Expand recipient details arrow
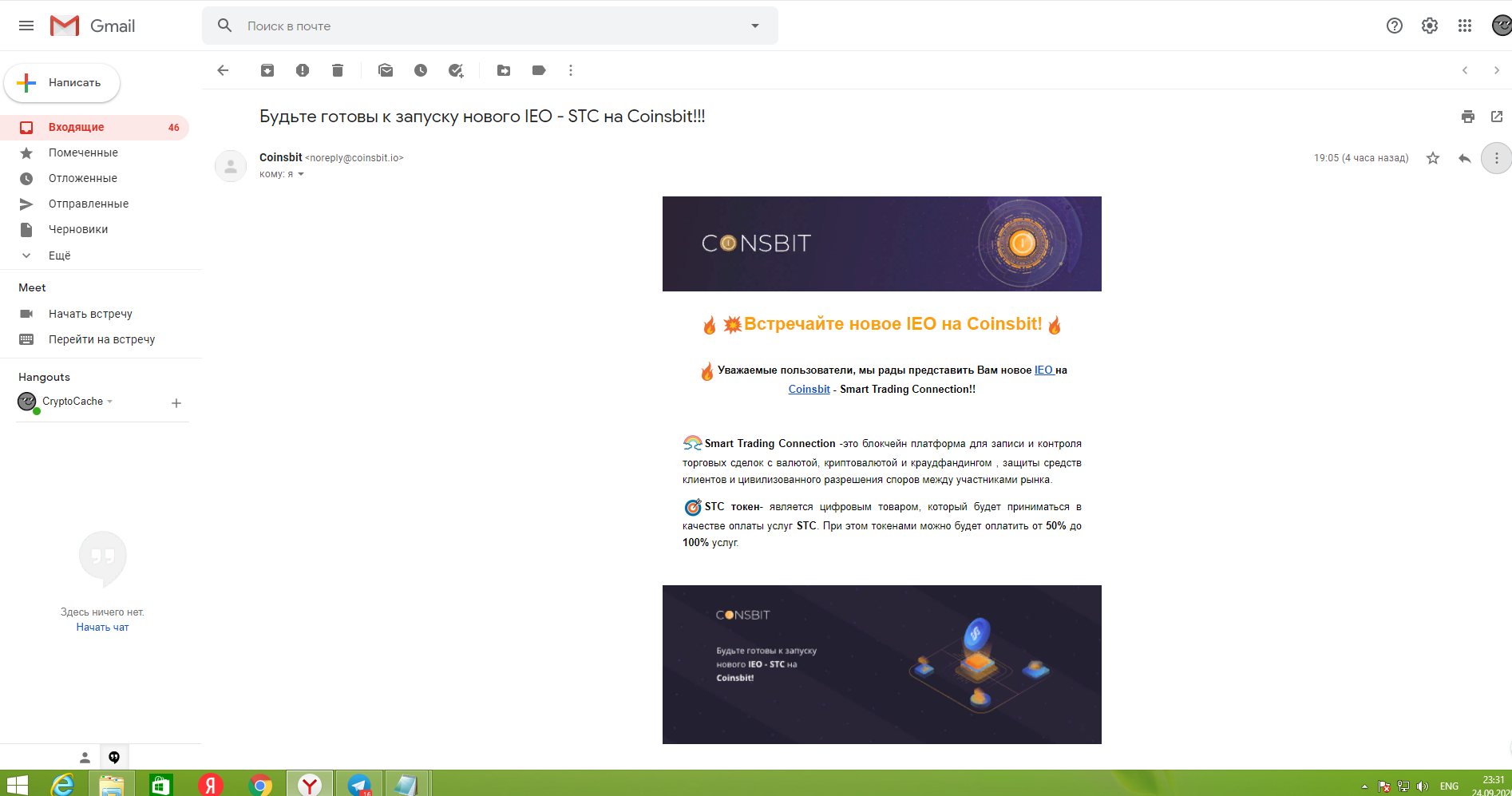1512x796 pixels. (x=301, y=174)
